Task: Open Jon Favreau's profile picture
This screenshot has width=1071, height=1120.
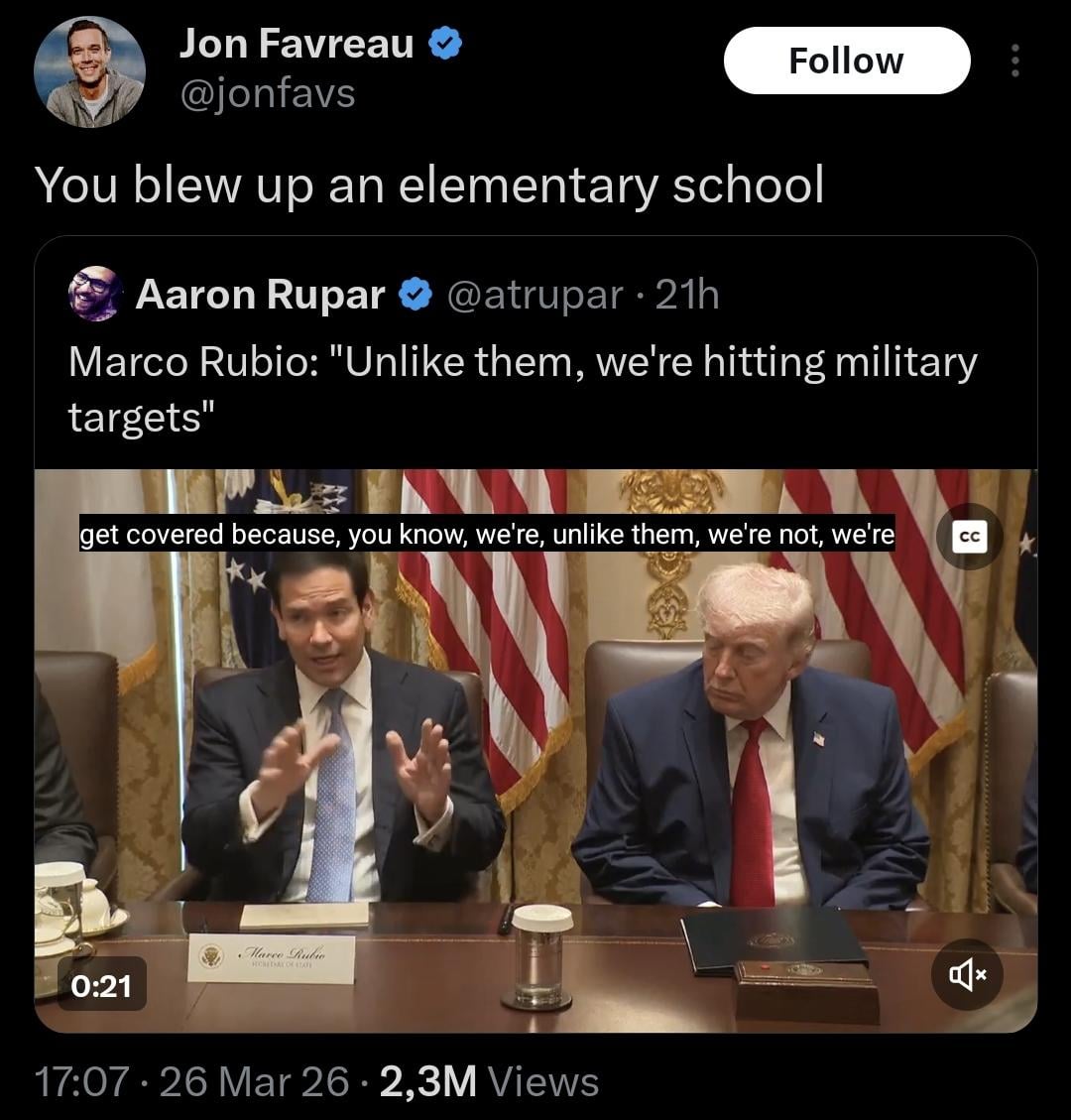Action: pyautogui.click(x=89, y=72)
